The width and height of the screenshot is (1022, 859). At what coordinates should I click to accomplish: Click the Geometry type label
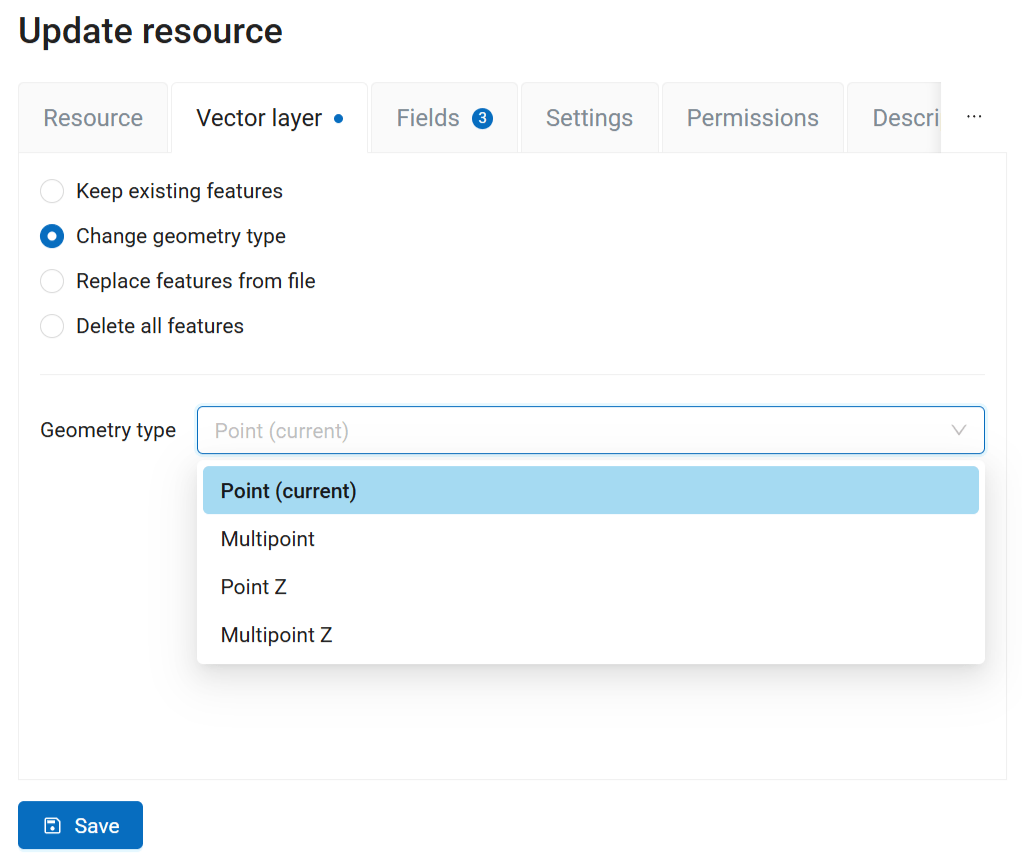(x=108, y=430)
